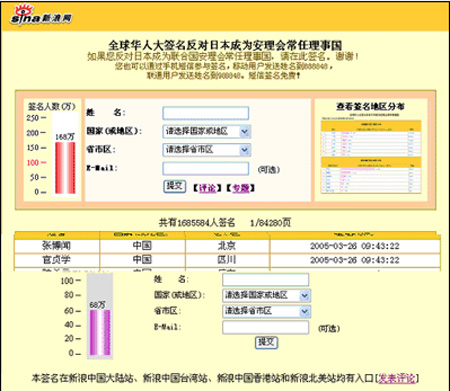Open the 专题 special topic link
Screen dimensions: 450x391
(241, 188)
